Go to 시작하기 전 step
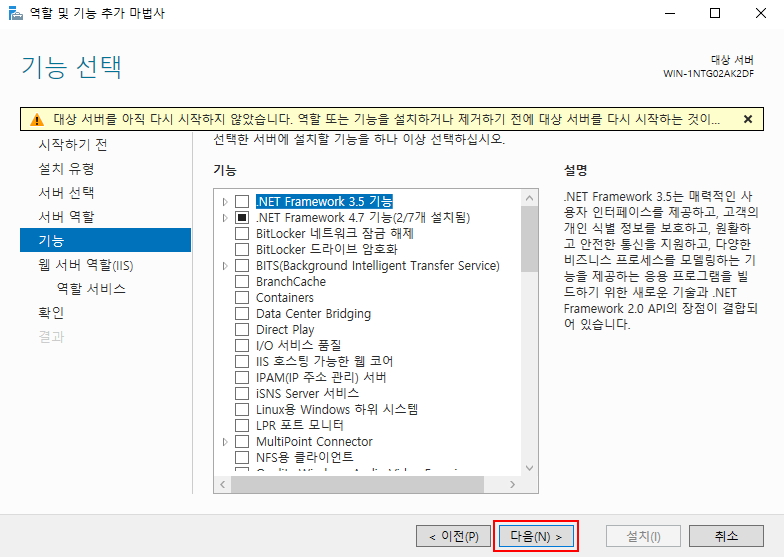784x557 pixels. (73, 144)
